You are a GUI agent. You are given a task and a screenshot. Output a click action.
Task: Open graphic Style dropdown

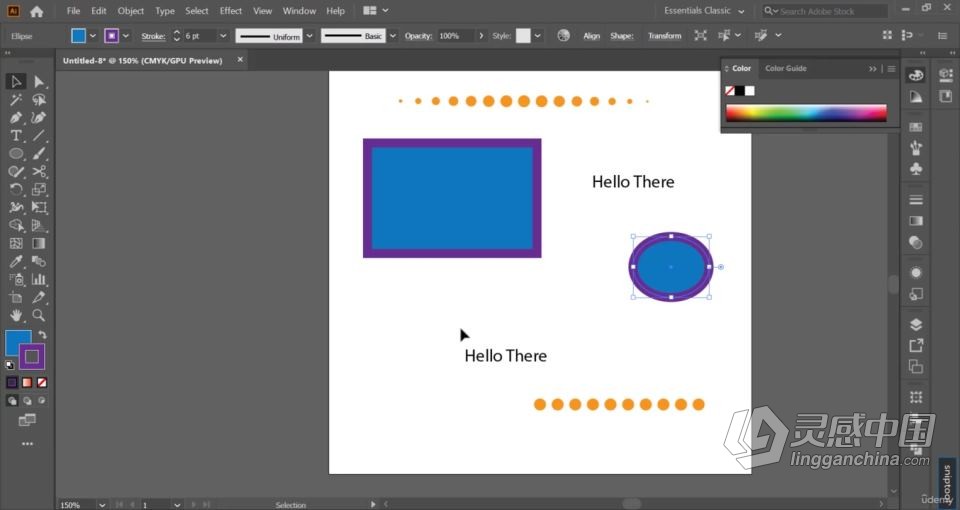(x=537, y=36)
